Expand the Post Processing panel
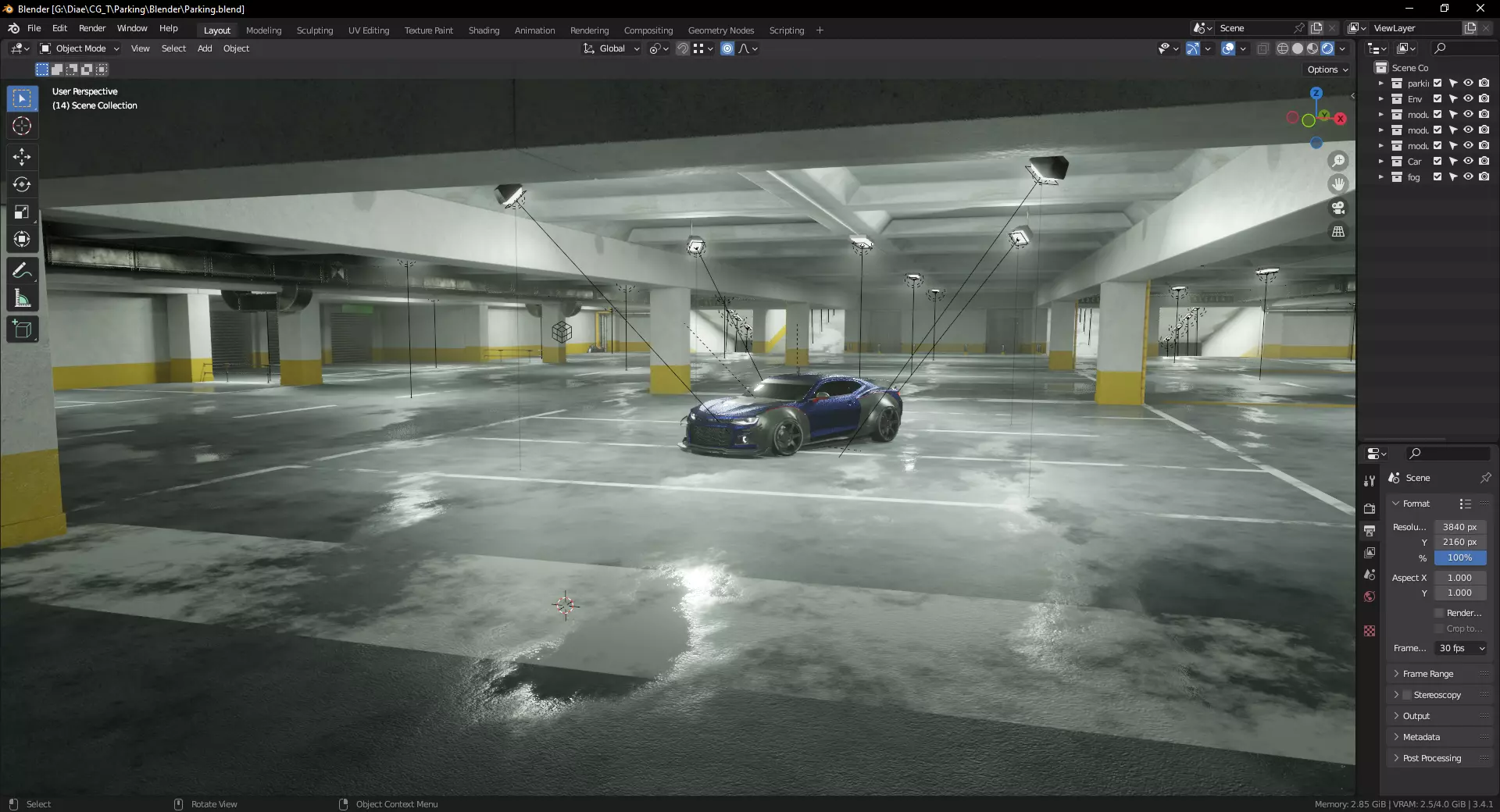 (x=1431, y=758)
